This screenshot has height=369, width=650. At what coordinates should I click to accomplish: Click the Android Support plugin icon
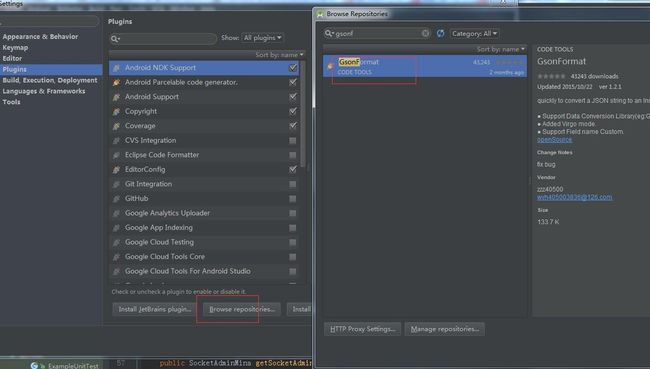tap(116, 97)
